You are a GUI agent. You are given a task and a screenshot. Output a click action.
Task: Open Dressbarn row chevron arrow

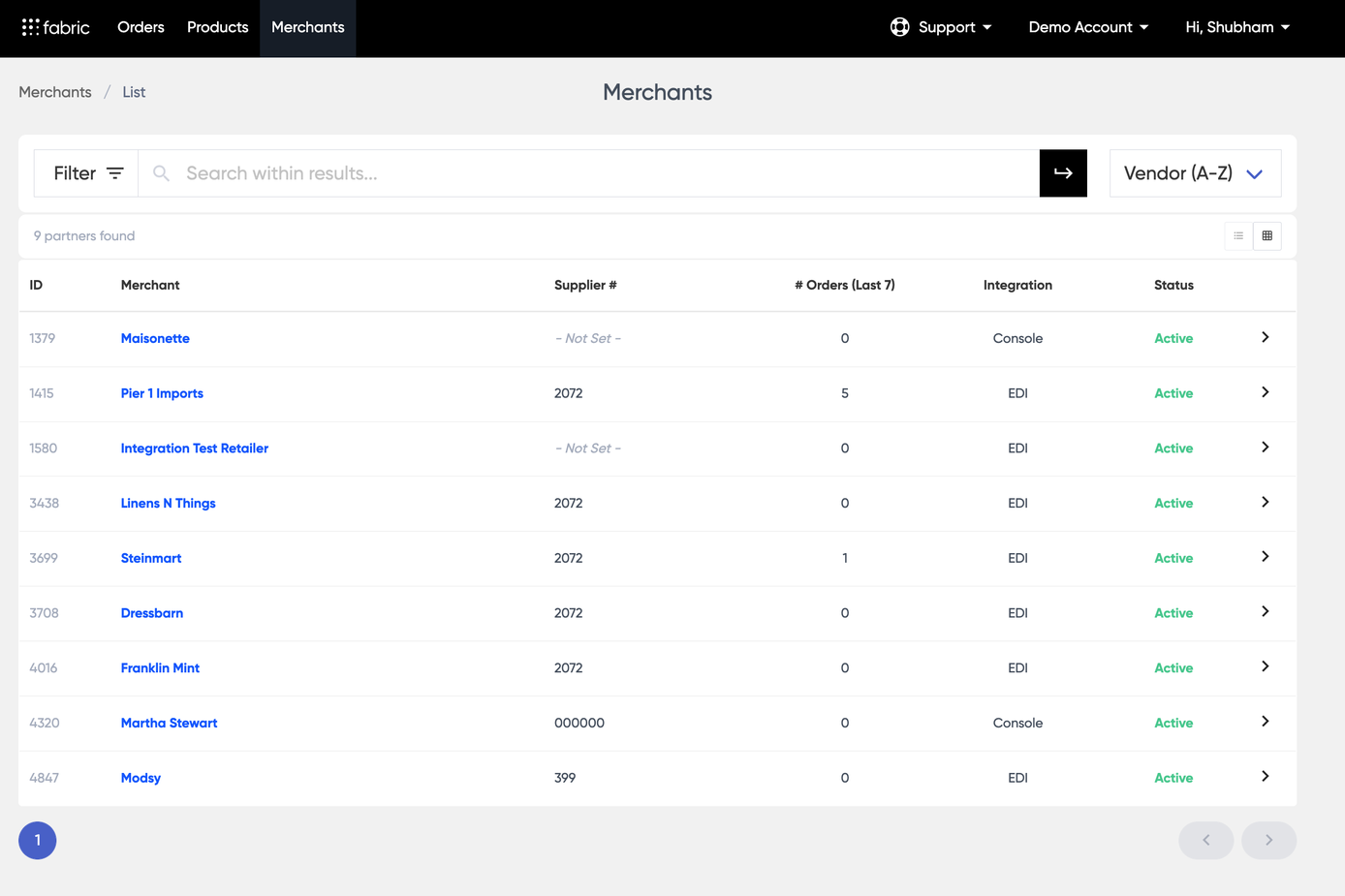pyautogui.click(x=1266, y=612)
